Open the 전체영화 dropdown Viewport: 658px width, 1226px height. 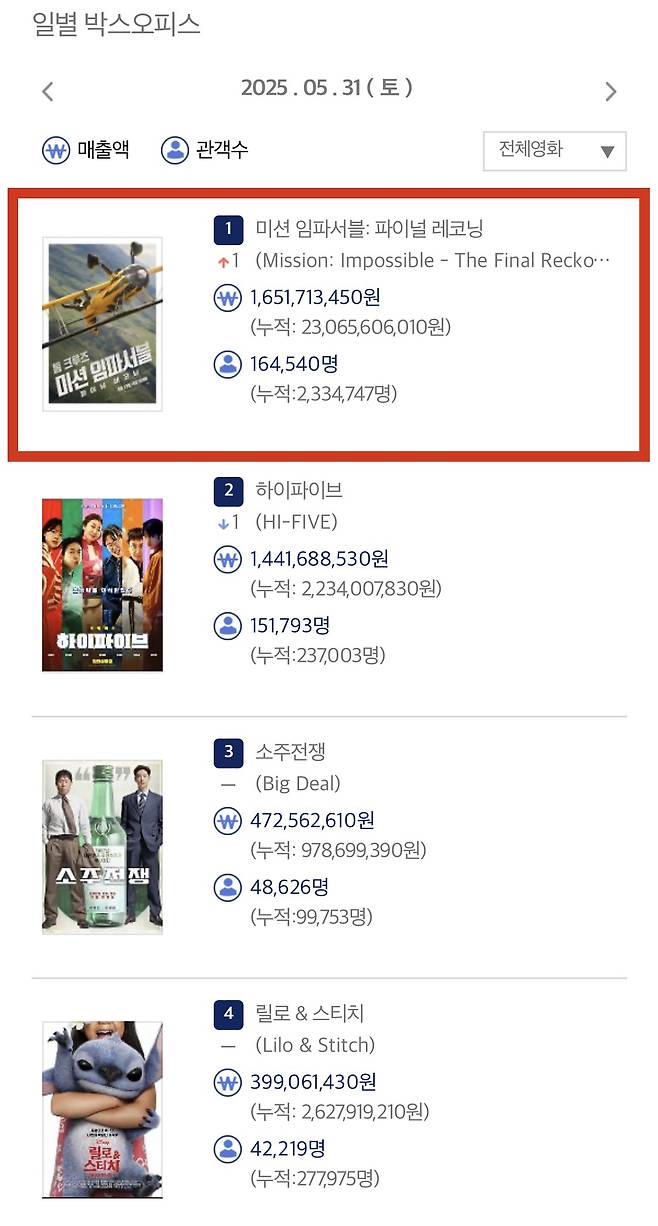click(555, 151)
